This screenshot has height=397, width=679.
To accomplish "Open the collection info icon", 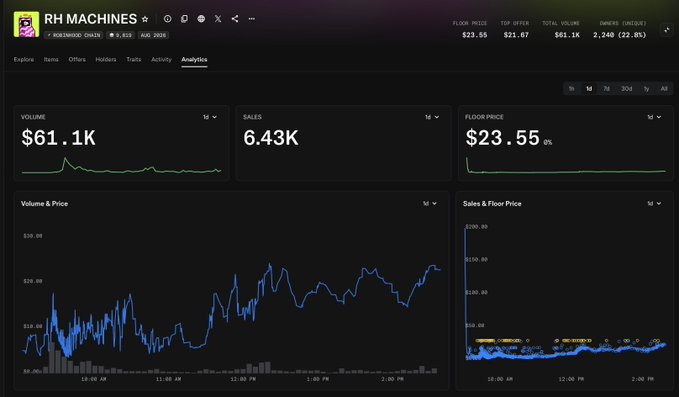I will click(168, 19).
